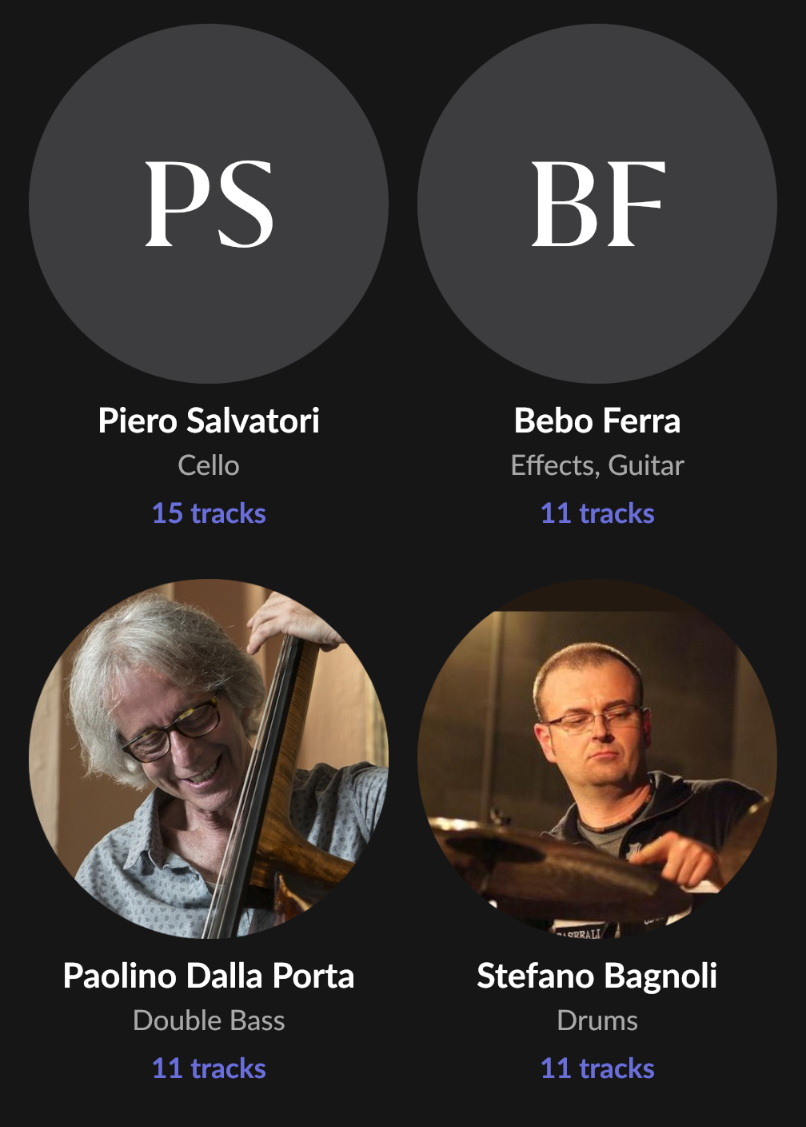Viewport: 806px width, 1127px height.
Task: Select the Drums role label
Action: [x=597, y=1020]
